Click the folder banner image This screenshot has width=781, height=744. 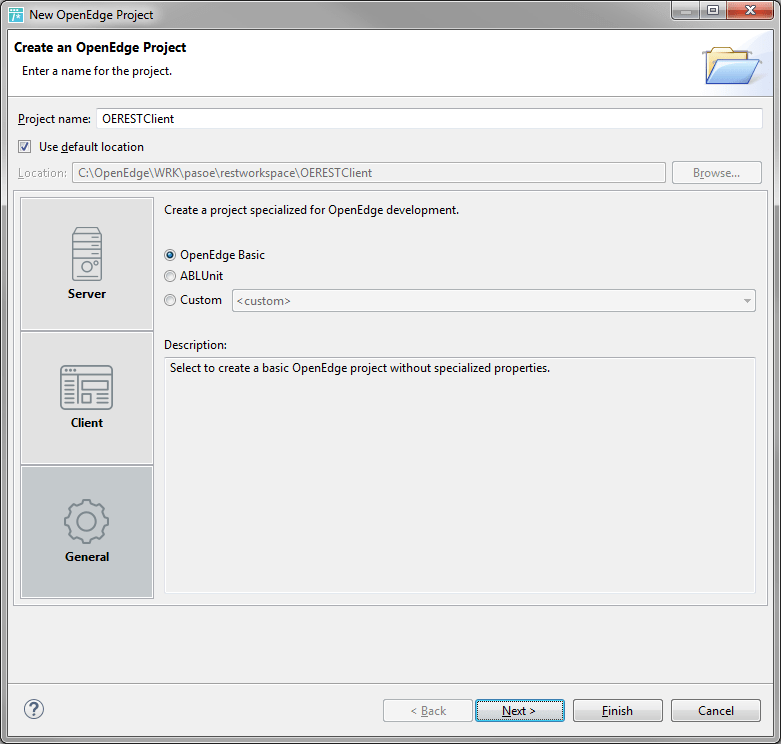[731, 65]
